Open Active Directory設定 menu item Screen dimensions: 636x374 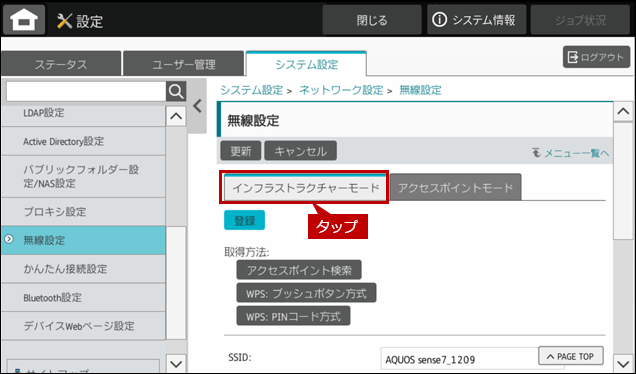(x=83, y=141)
